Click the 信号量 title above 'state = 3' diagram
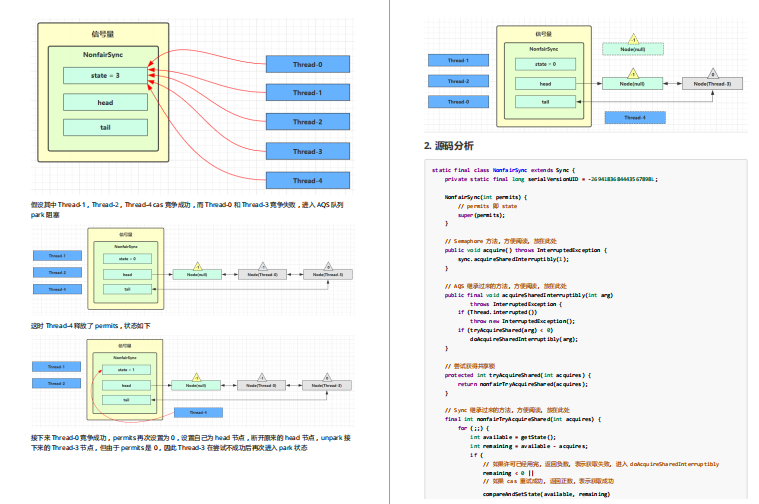 (103, 34)
